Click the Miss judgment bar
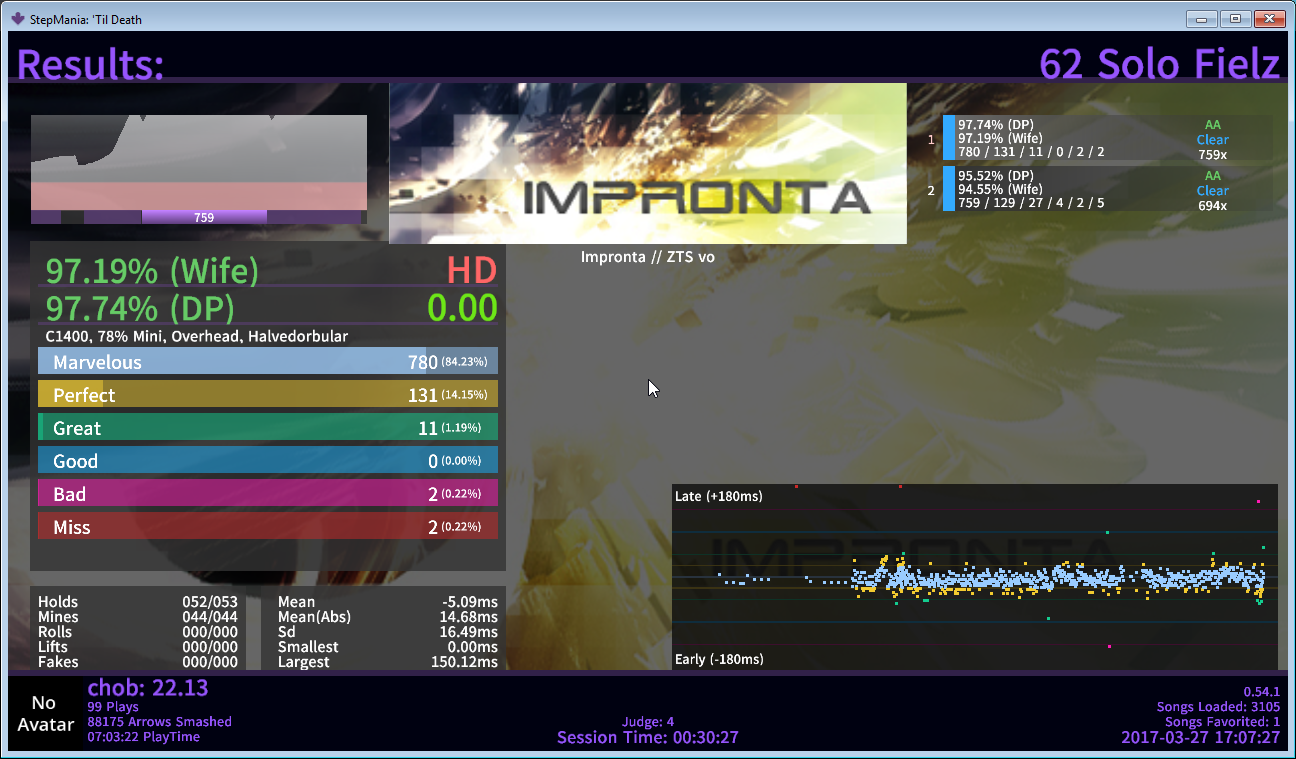 (267, 527)
